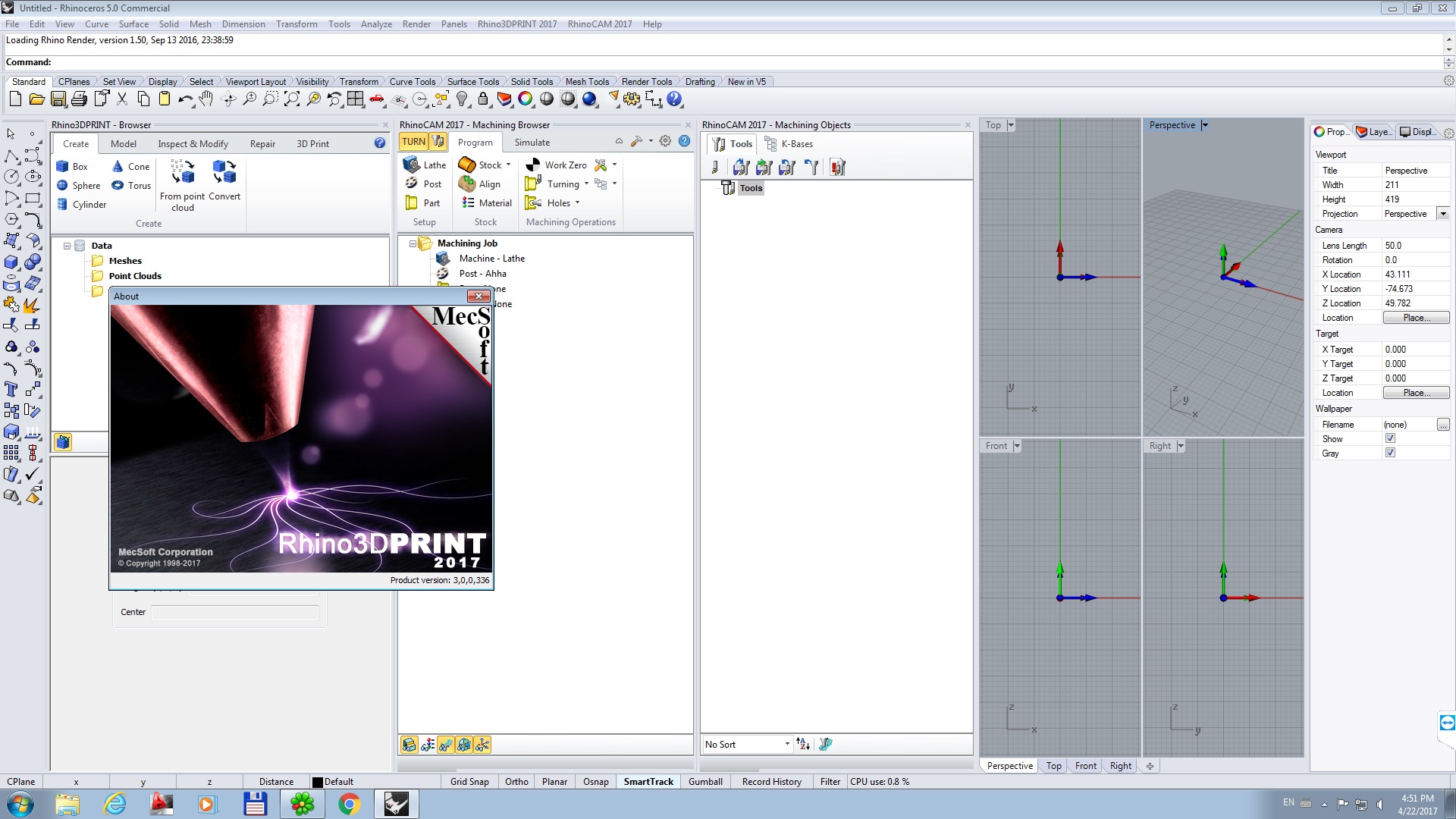Click the Print icon in the Standard toolbar
The height and width of the screenshot is (819, 1456).
(x=79, y=99)
